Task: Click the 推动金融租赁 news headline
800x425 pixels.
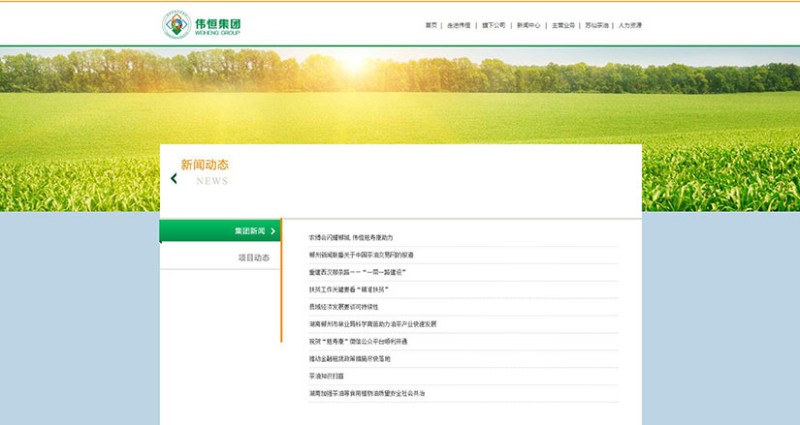Action: pyautogui.click(x=350, y=358)
